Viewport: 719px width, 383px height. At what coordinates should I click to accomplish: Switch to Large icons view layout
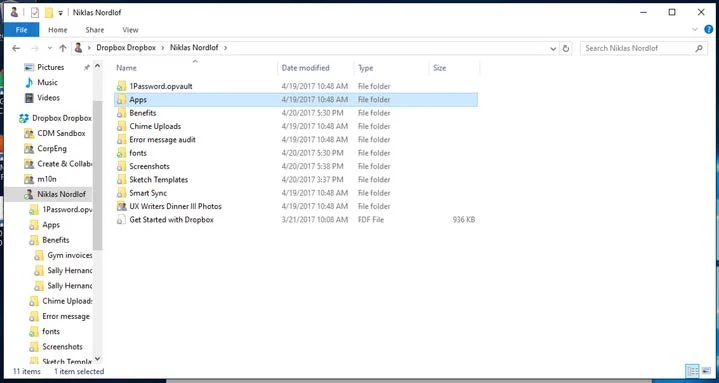coord(706,371)
